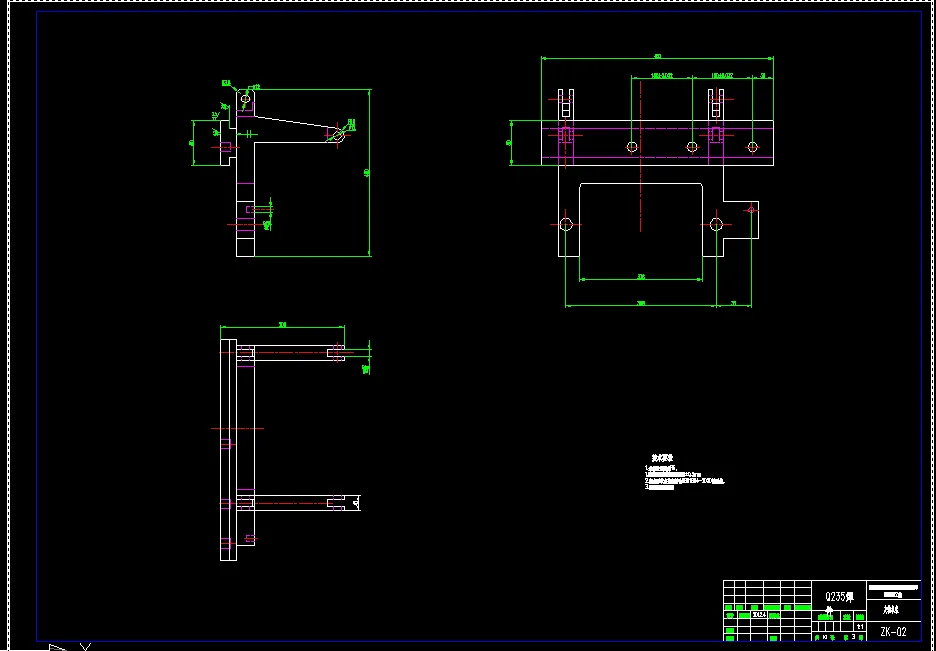This screenshot has height=651, width=936.
Task: Select the Q235 material text in title block
Action: click(839, 597)
